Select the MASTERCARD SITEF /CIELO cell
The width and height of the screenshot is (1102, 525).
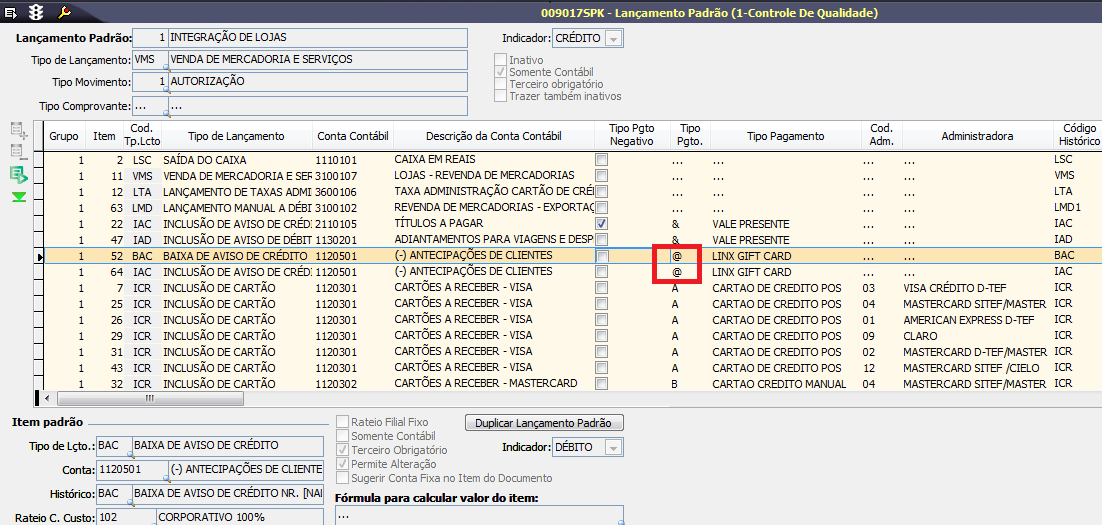tap(978, 368)
